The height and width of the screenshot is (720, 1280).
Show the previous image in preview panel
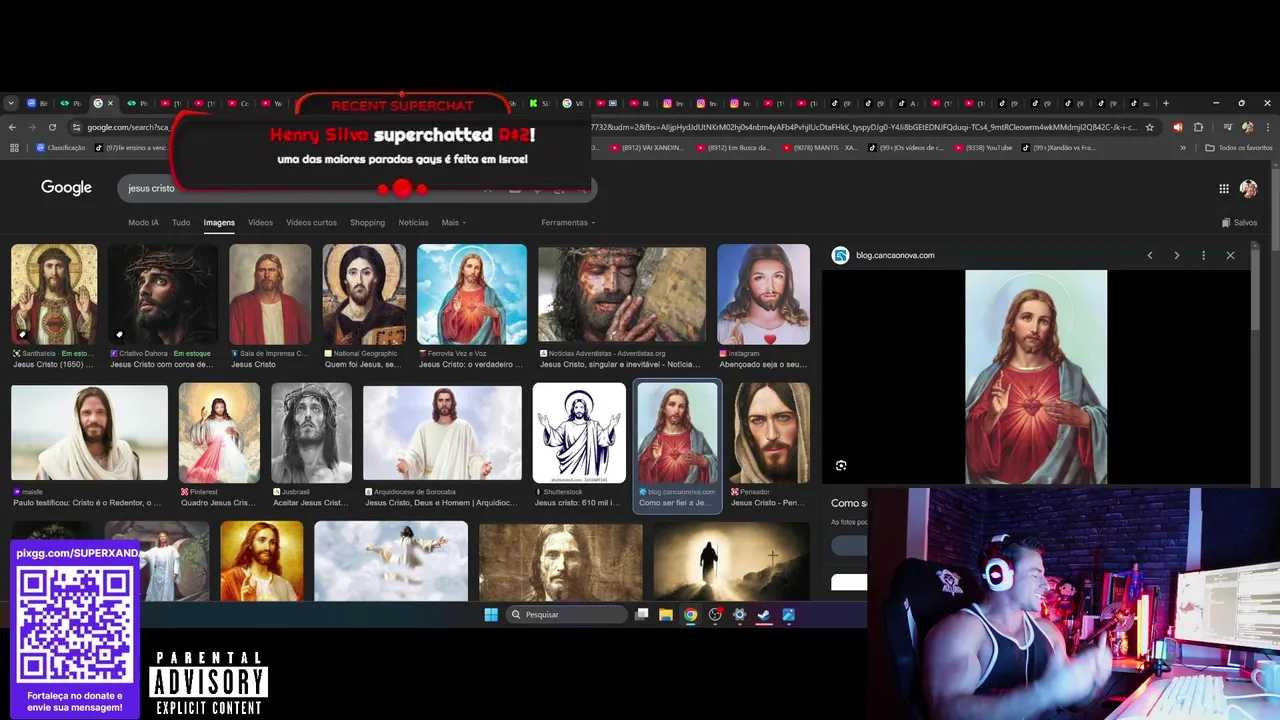(x=1150, y=255)
